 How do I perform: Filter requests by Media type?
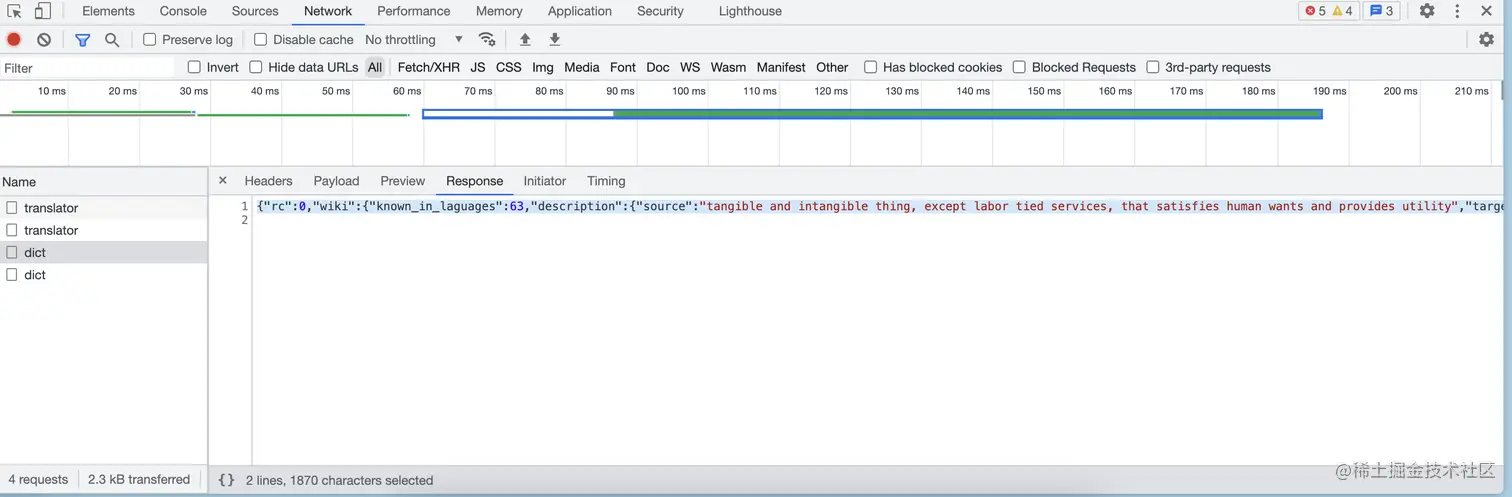tap(582, 67)
